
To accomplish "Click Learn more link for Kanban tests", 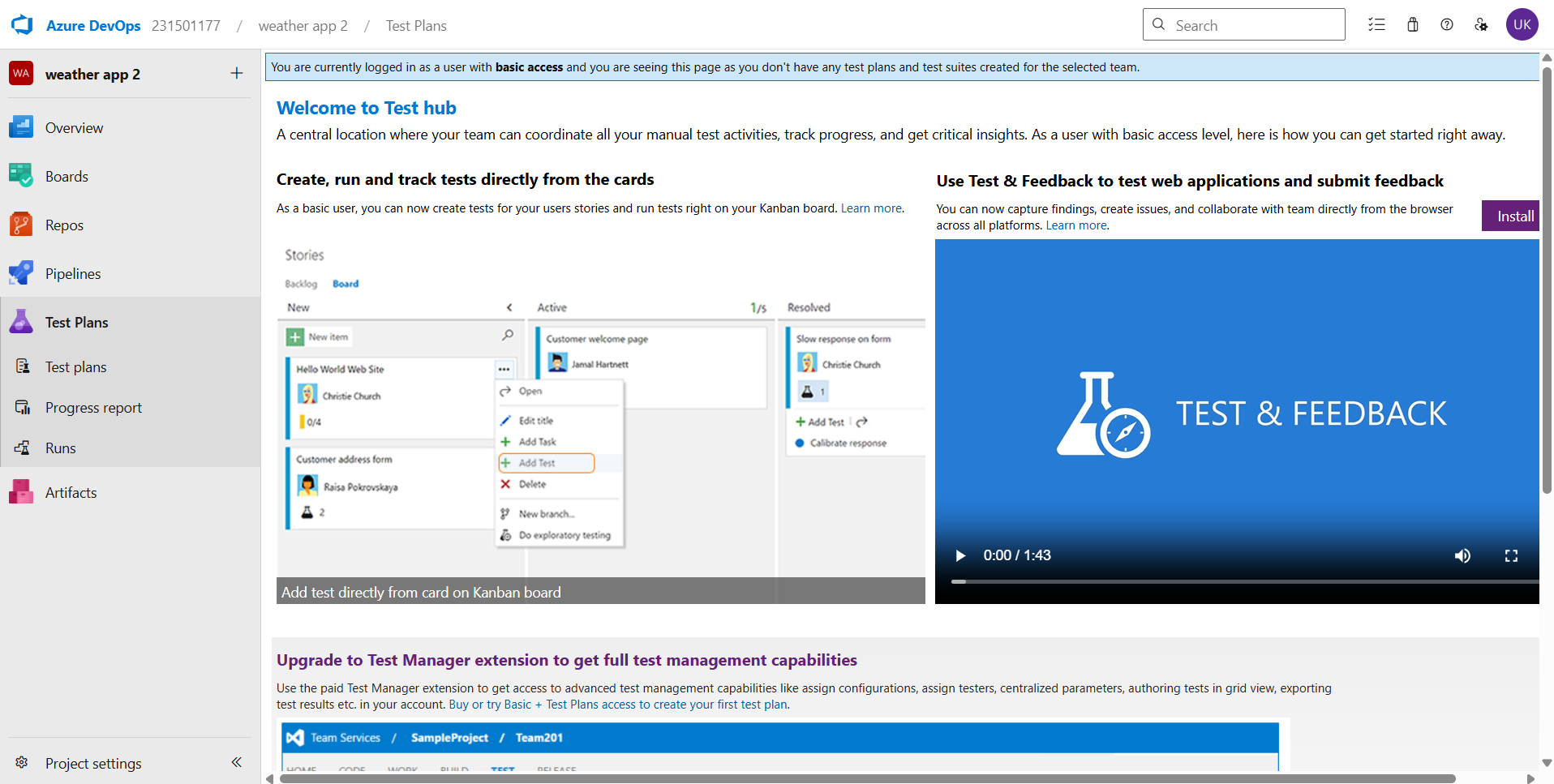I will pos(871,208).
